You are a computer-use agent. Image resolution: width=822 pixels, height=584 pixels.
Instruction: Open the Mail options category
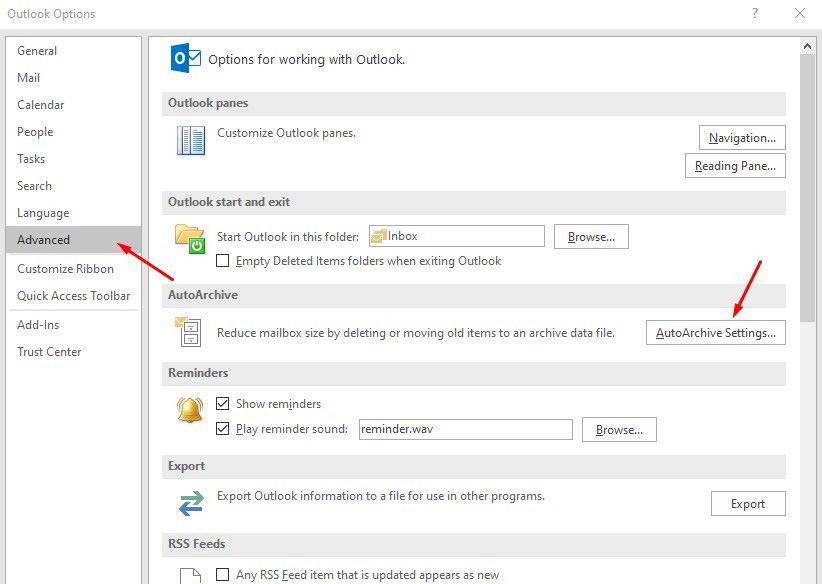click(28, 78)
